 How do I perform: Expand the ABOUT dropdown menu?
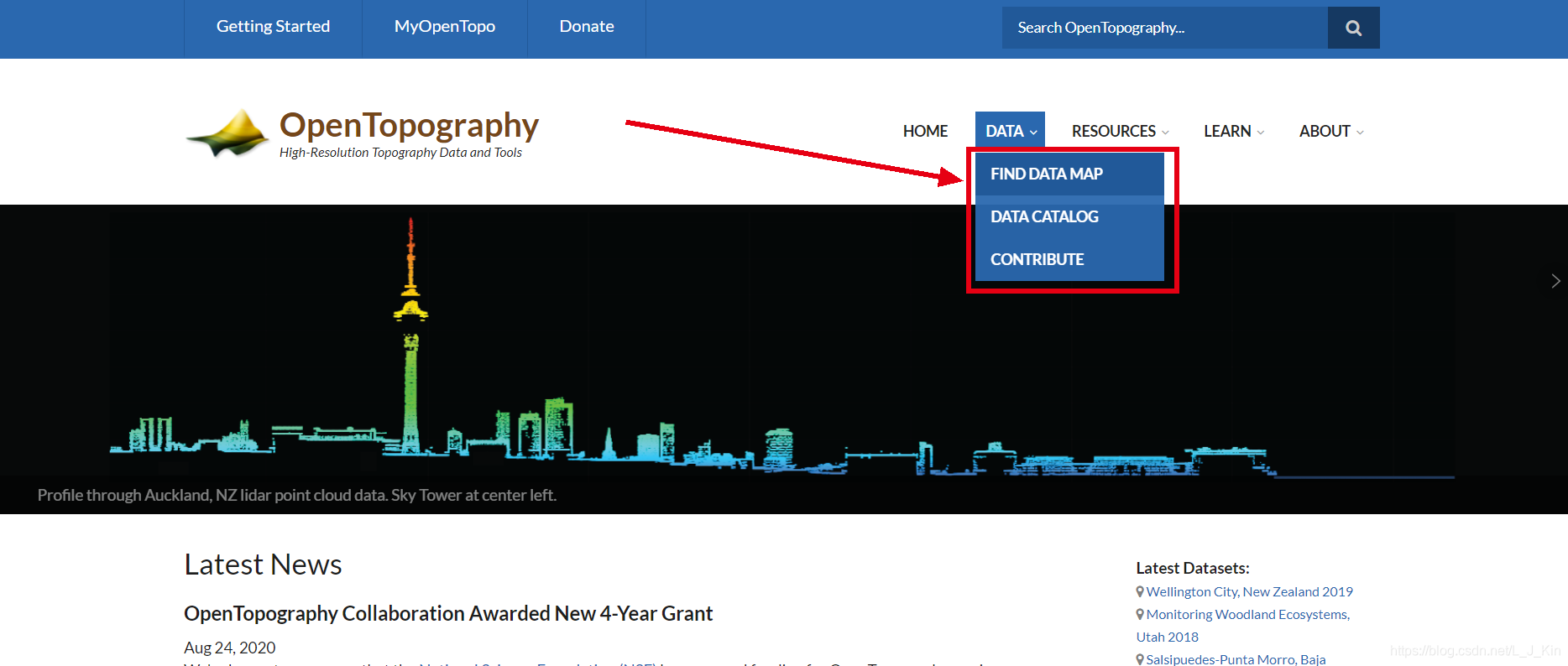click(x=1330, y=131)
